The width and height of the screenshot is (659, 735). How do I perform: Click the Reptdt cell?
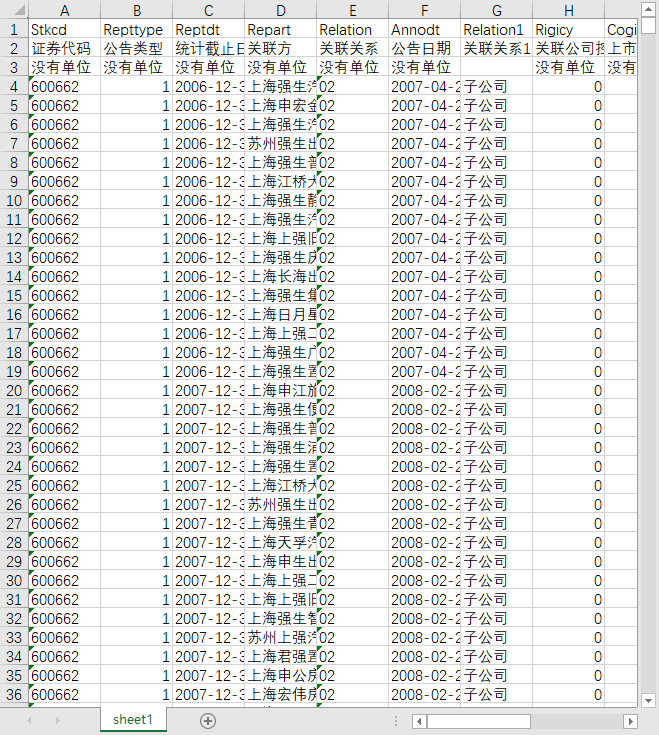click(209, 30)
